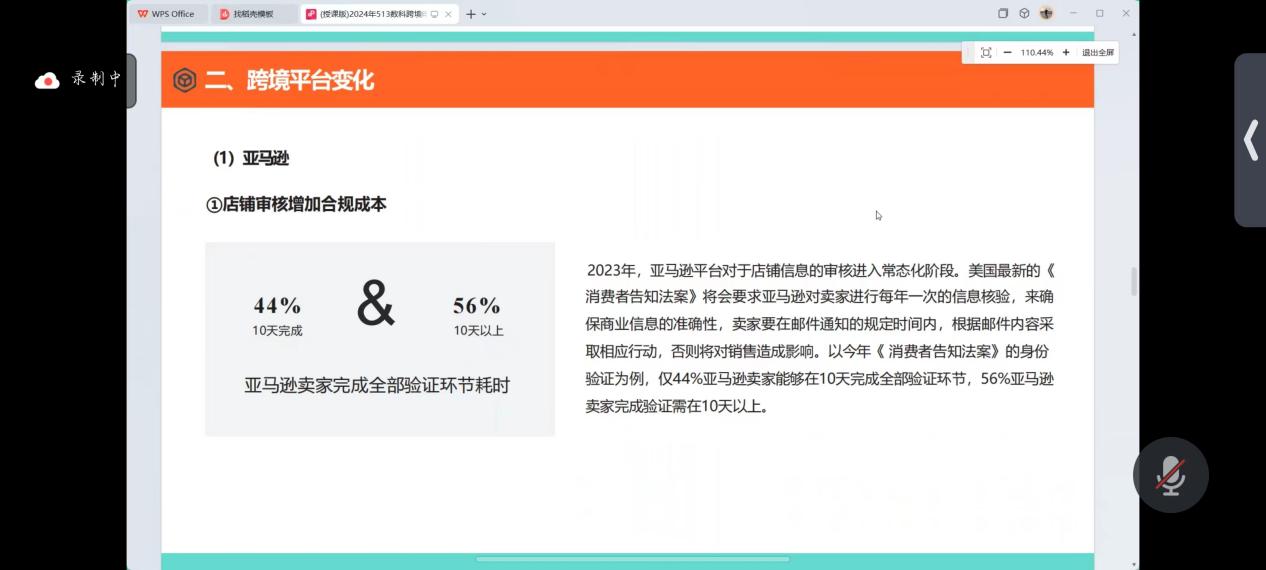1266x570 pixels.
Task: Click the scroll up arrow
Action: click(x=1133, y=33)
